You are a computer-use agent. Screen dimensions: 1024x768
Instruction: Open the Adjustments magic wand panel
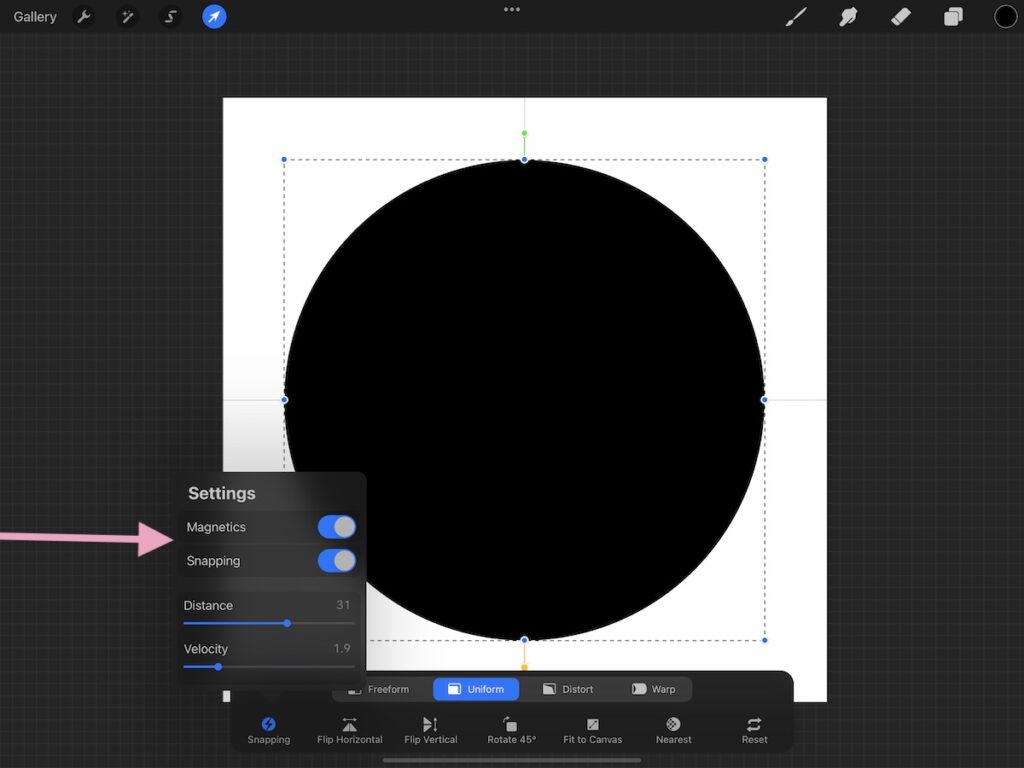click(x=127, y=16)
